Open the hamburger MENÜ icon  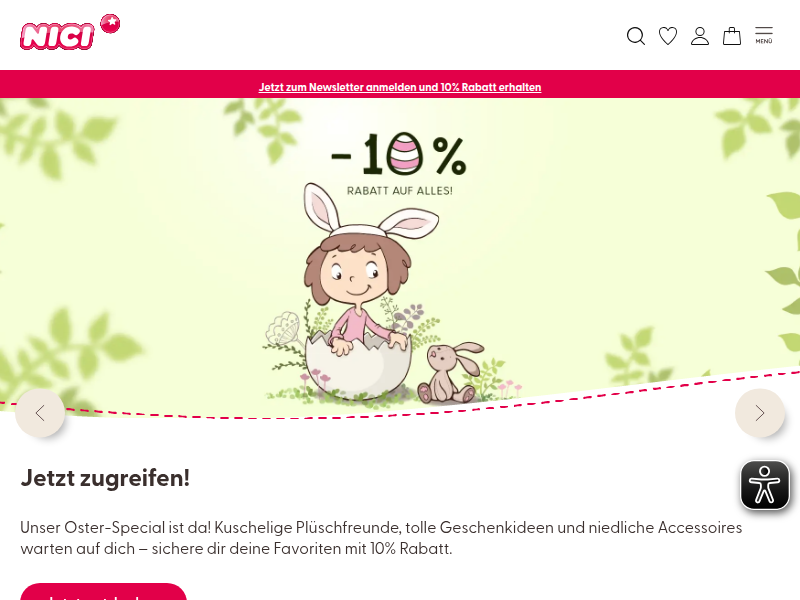[x=764, y=35]
